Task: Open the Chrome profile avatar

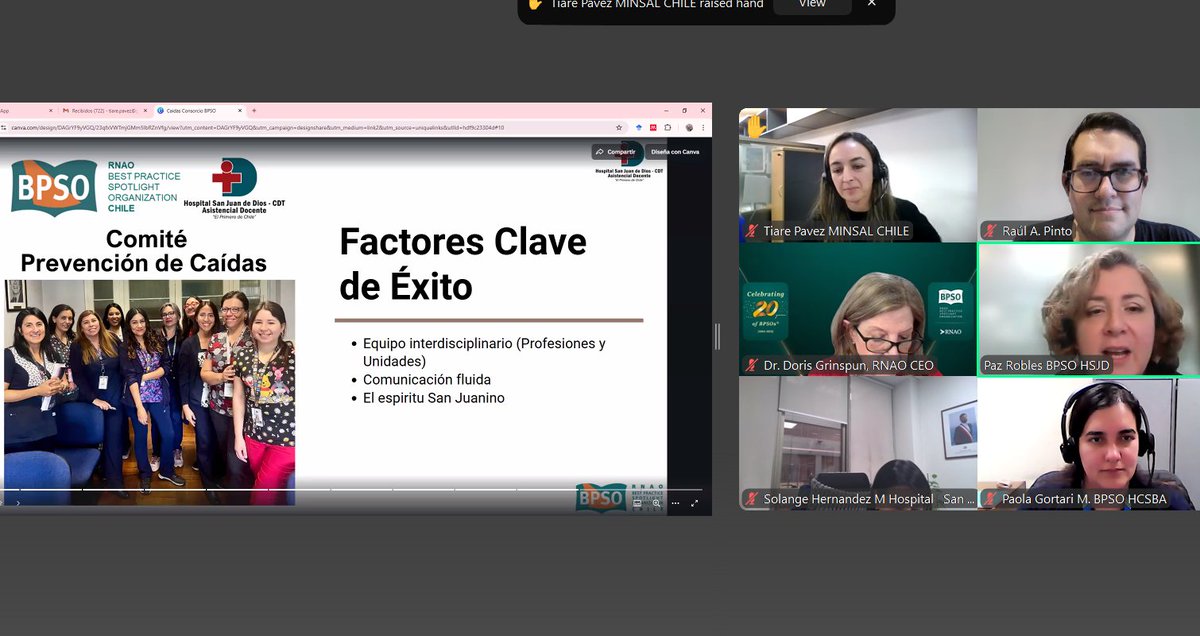Action: point(689,128)
